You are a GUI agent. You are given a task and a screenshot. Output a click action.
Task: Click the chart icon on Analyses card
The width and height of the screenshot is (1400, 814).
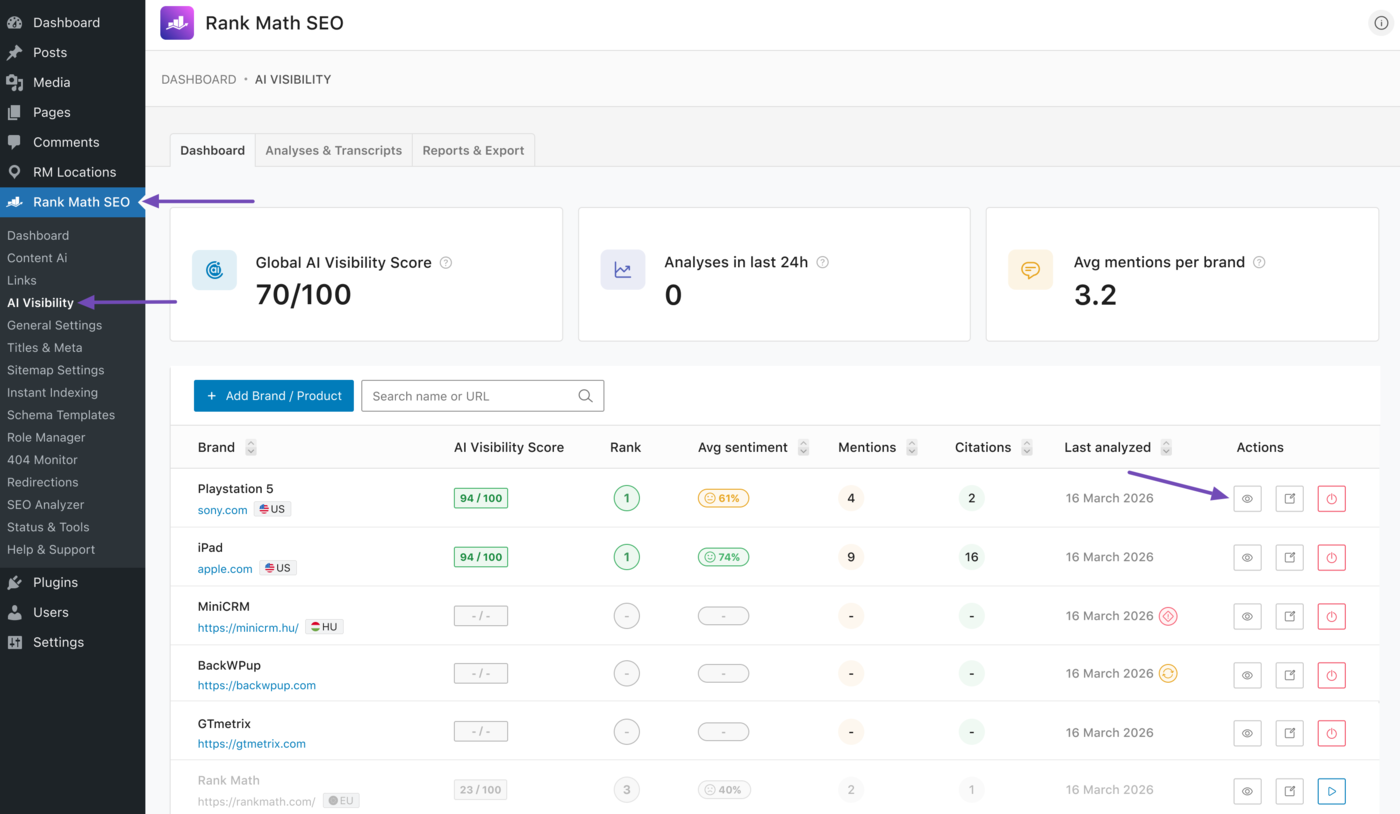623,270
